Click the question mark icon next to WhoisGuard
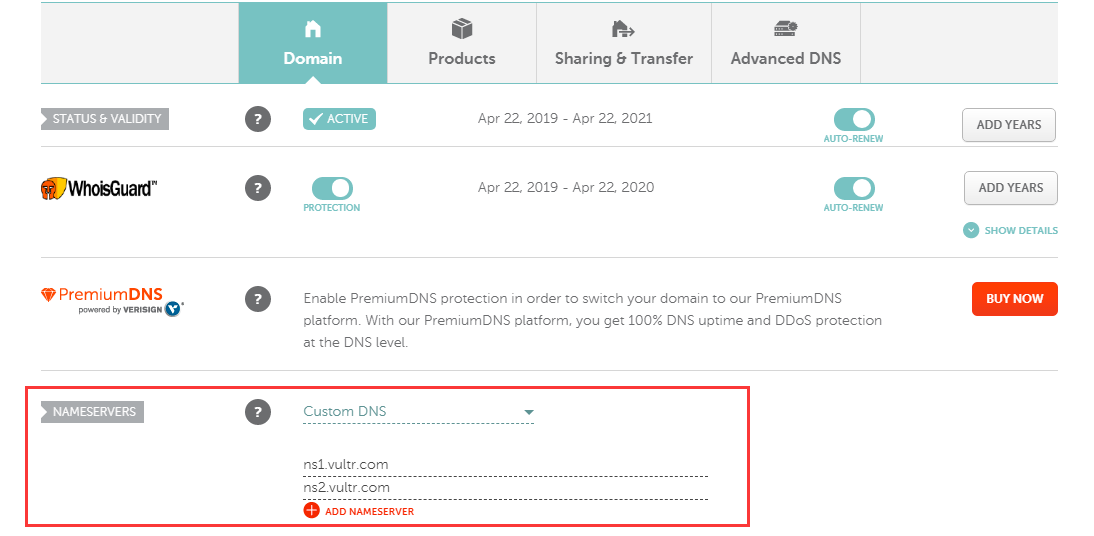1094x536 pixels. 257,188
